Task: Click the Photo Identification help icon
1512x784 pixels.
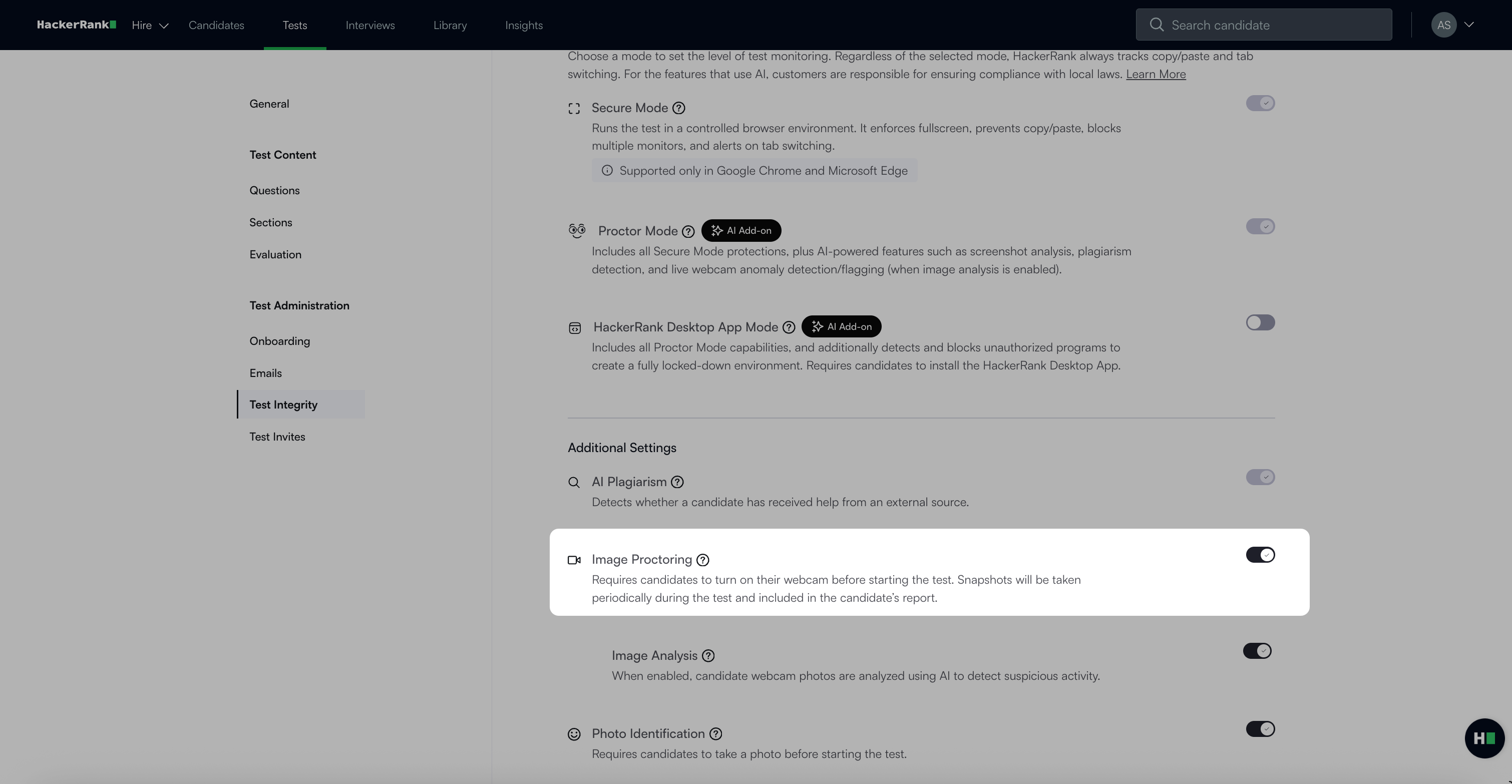Action: point(715,733)
